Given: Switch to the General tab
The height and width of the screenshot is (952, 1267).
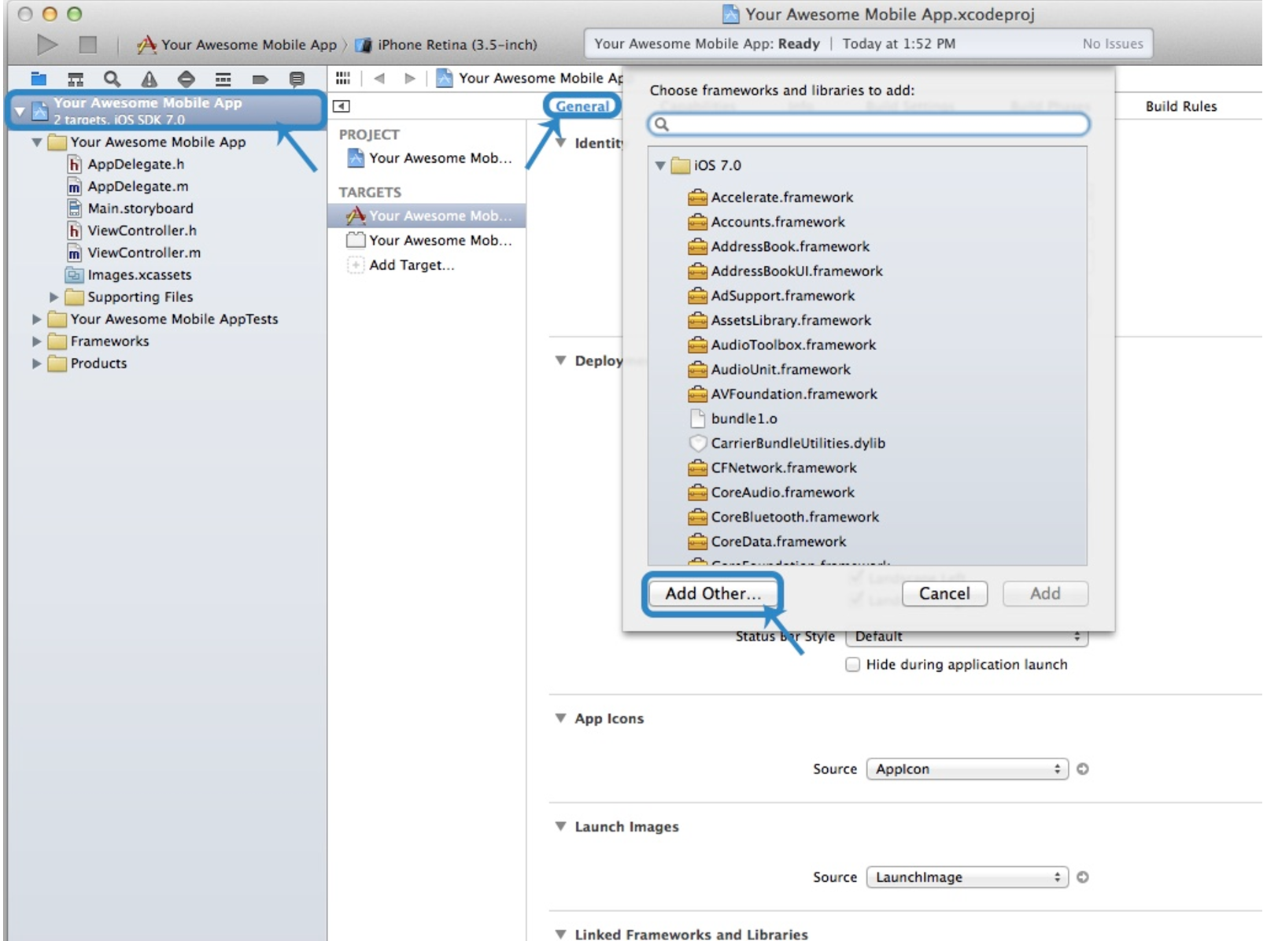Looking at the screenshot, I should click(582, 106).
